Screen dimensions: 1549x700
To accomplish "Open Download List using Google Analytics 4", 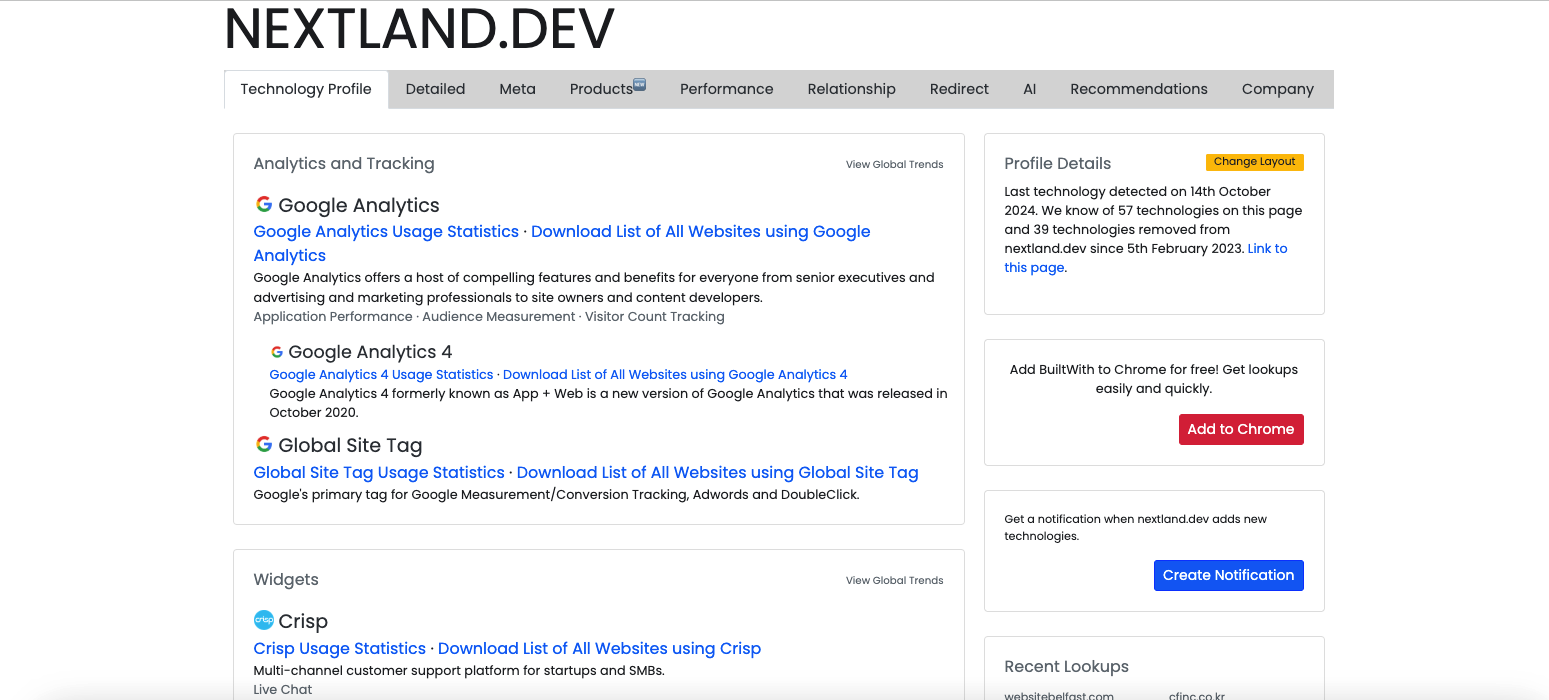I will [x=675, y=374].
